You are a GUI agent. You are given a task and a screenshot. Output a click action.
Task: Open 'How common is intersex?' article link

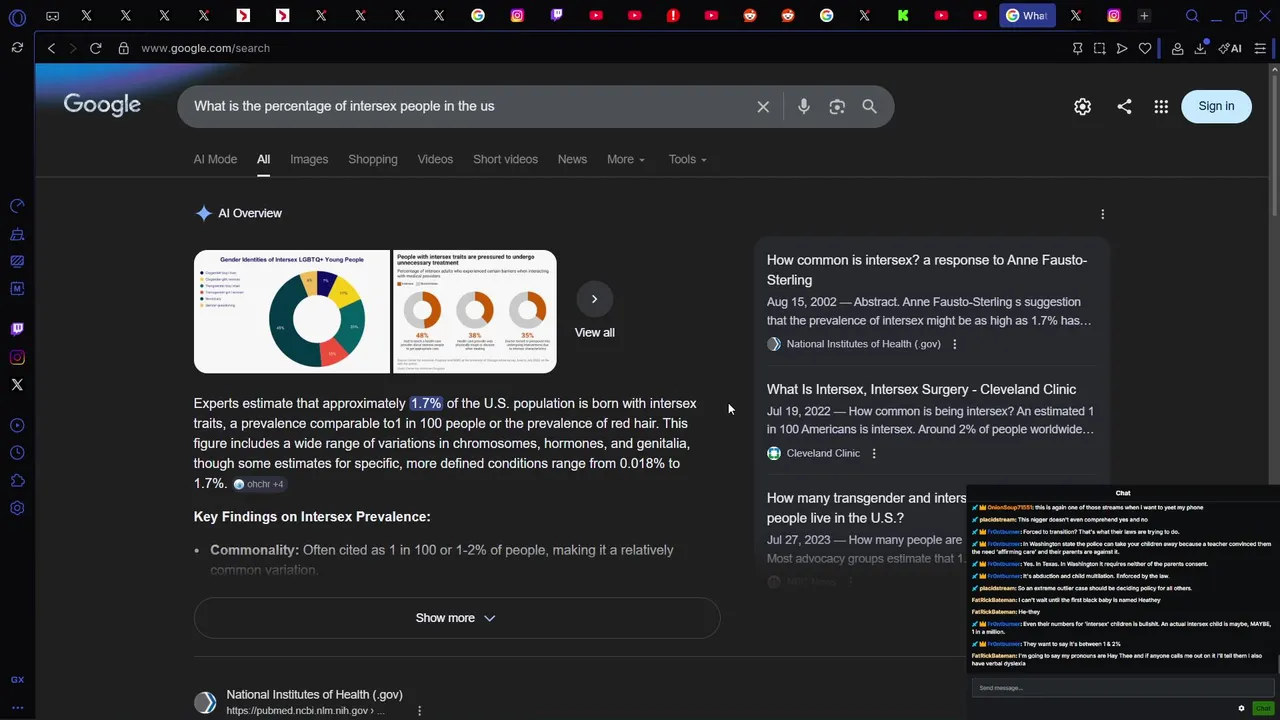pyautogui.click(x=927, y=270)
